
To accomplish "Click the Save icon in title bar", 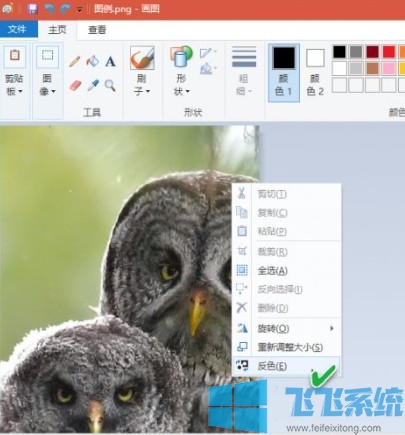I will [33, 9].
